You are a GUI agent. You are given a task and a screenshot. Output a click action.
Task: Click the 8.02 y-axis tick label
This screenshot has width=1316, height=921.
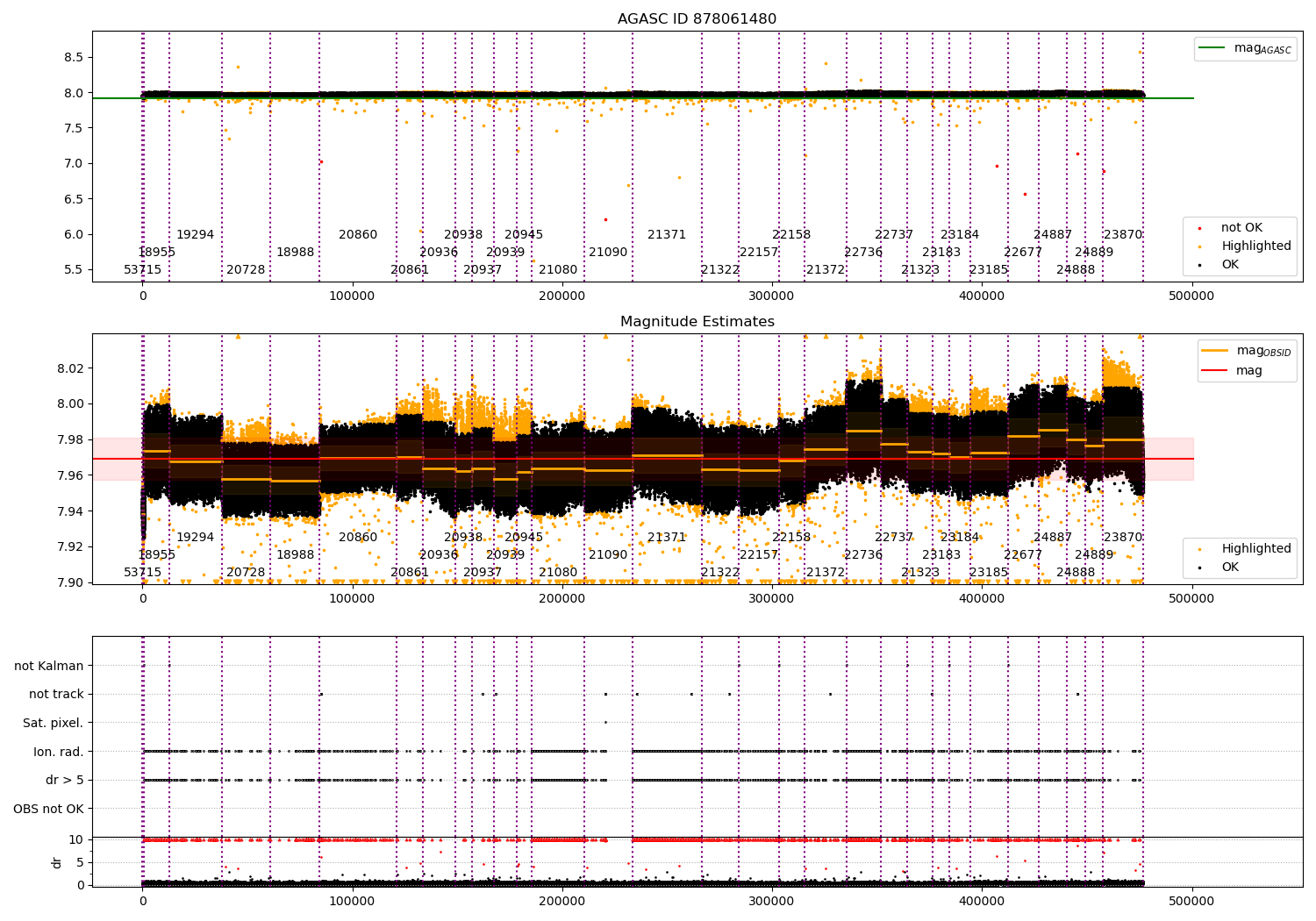click(70, 368)
